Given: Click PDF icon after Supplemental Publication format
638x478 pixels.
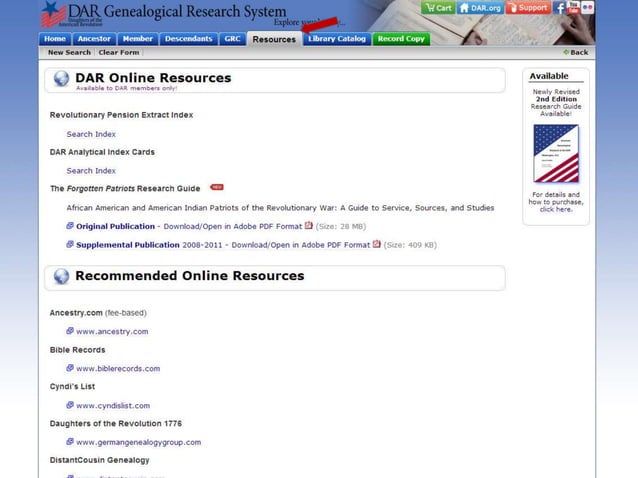Looking at the screenshot, I should [377, 244].
